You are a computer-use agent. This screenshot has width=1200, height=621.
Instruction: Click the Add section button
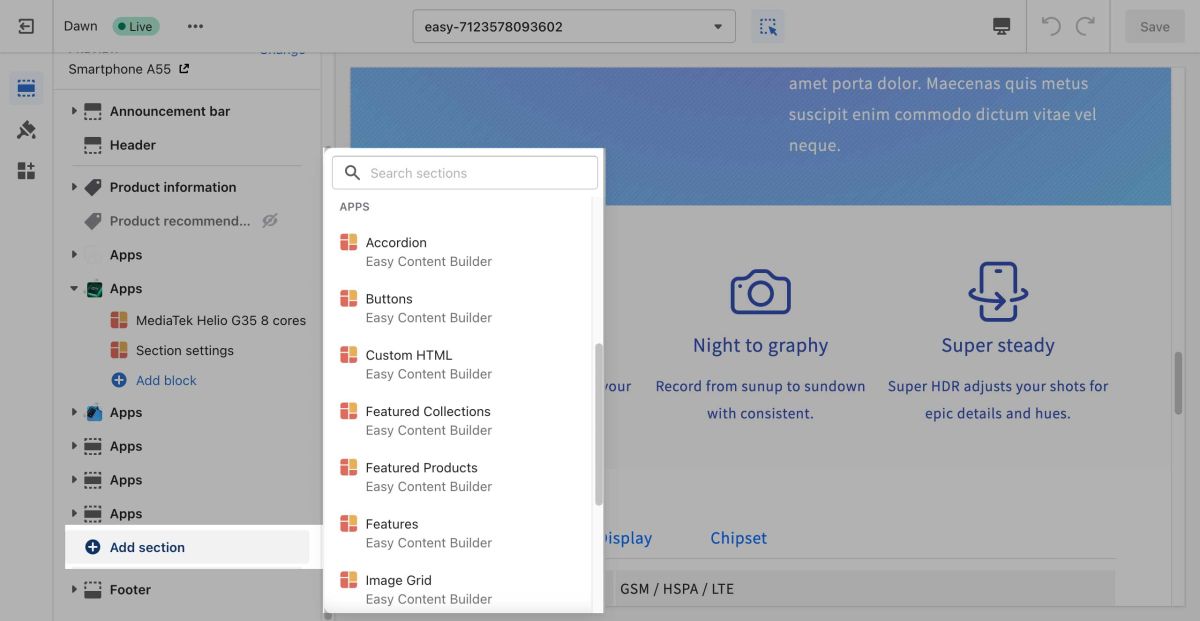click(188, 547)
